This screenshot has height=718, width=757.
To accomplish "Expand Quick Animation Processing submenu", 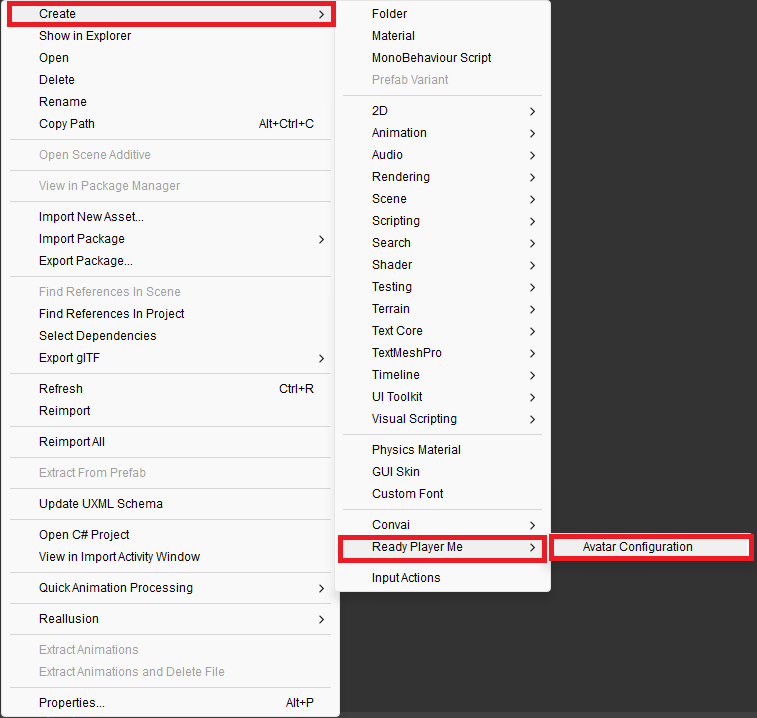I will [x=116, y=588].
